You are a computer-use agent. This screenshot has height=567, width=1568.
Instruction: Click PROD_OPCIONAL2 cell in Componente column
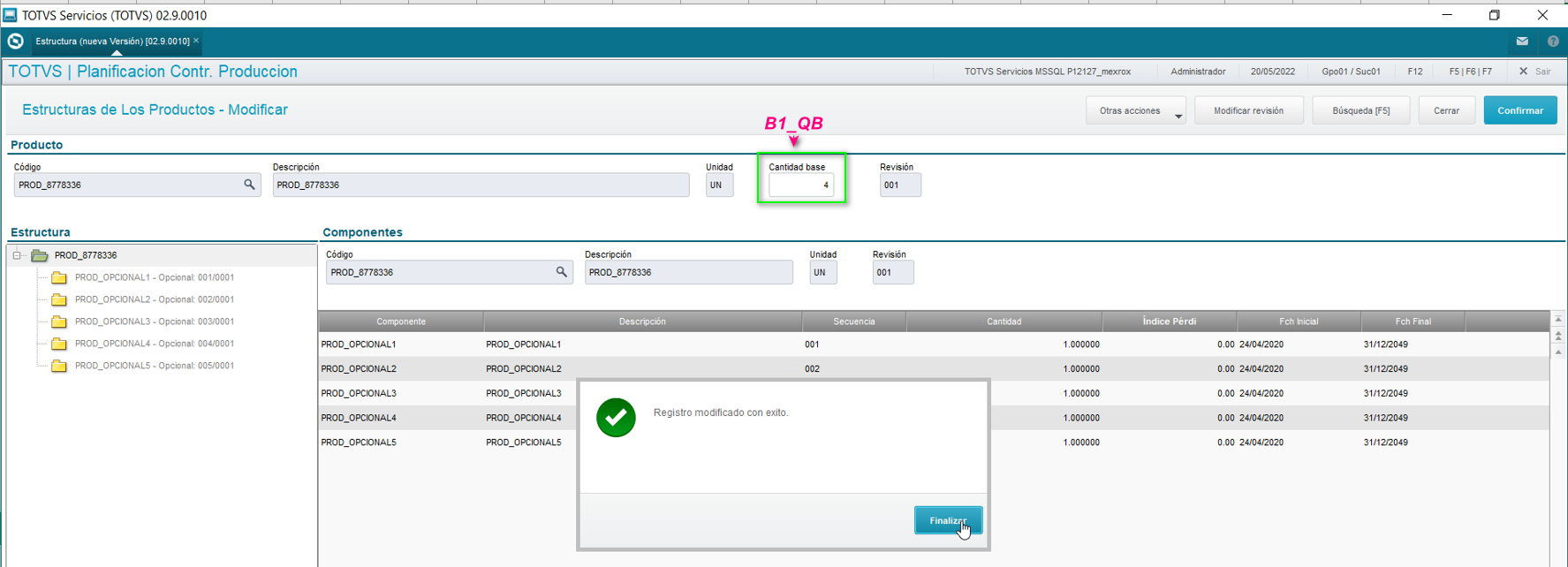point(359,369)
